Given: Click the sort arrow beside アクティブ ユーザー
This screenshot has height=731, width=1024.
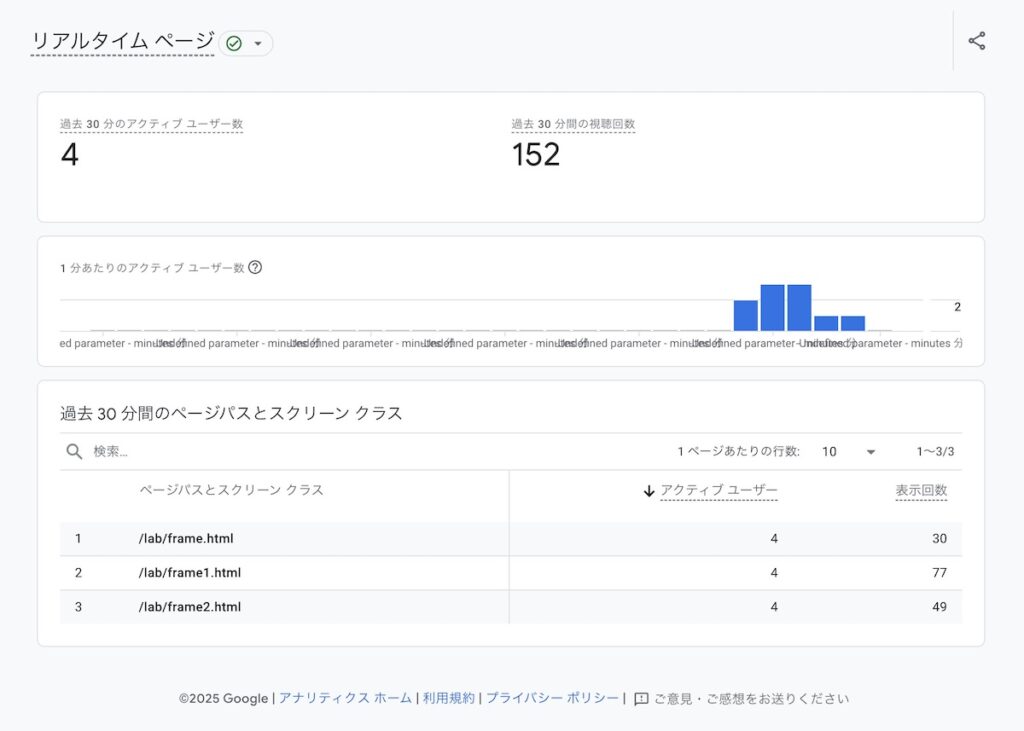Looking at the screenshot, I should tap(649, 491).
